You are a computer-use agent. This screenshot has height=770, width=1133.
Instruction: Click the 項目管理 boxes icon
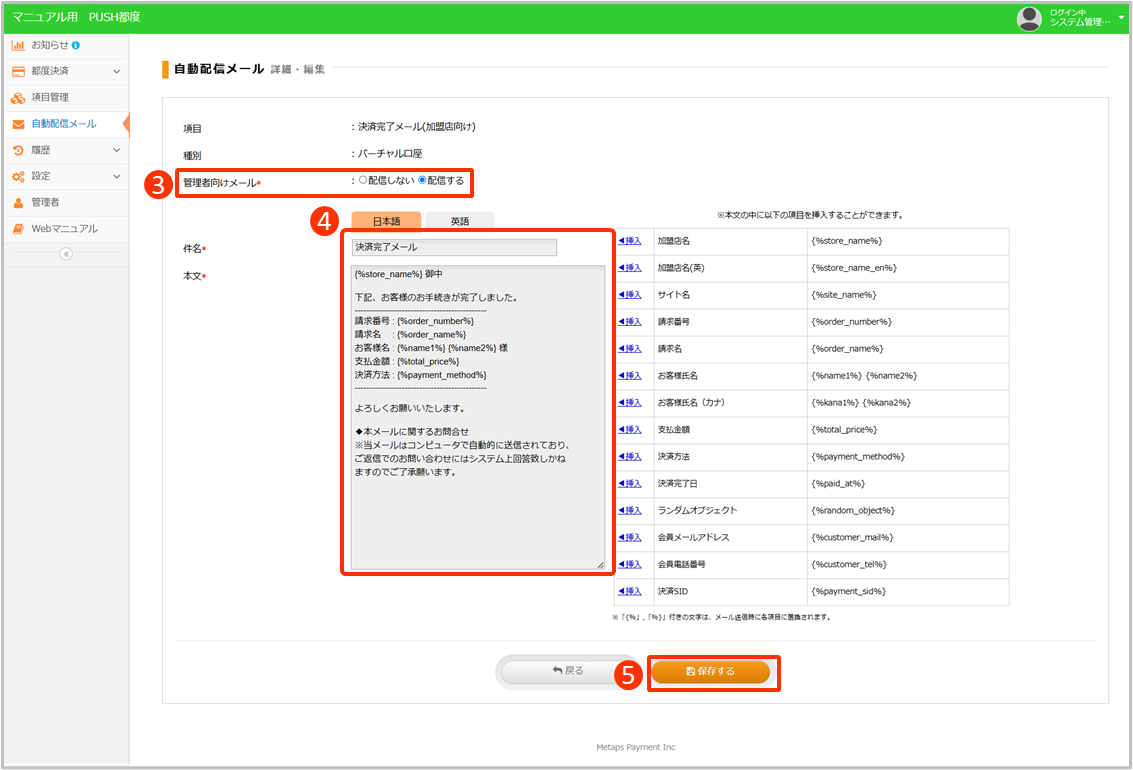coord(18,98)
